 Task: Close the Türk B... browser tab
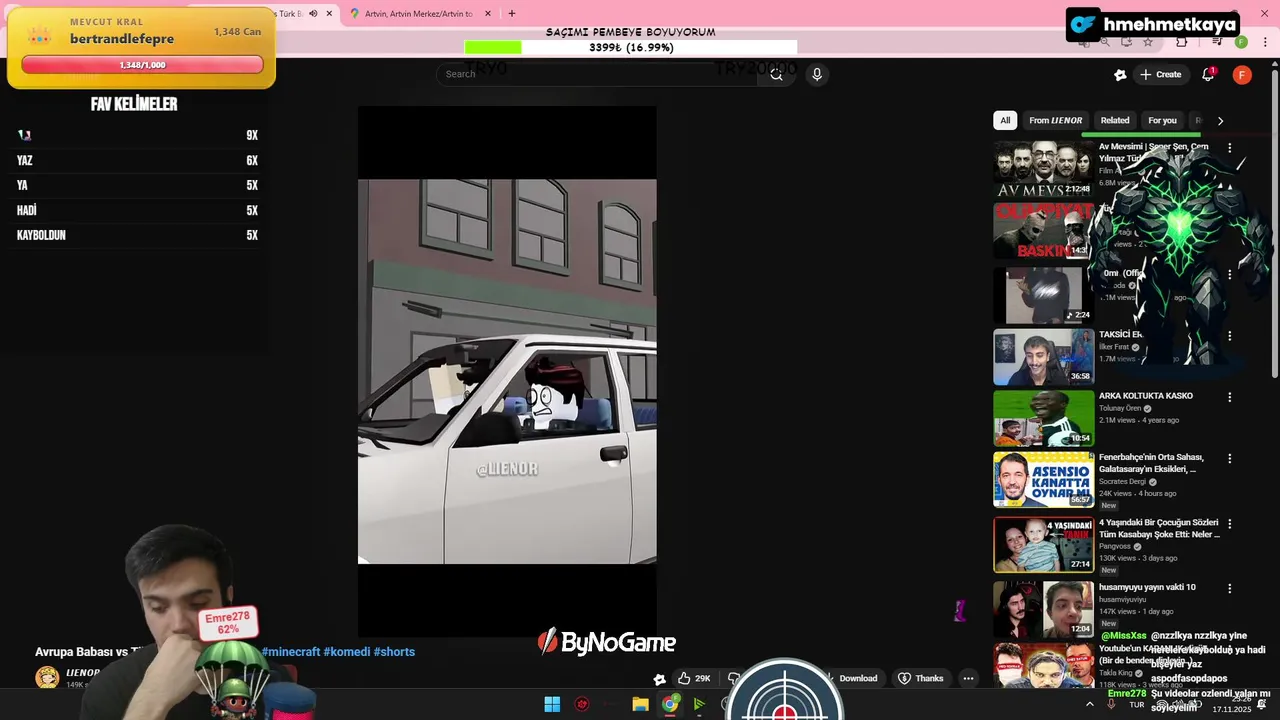tap(329, 14)
